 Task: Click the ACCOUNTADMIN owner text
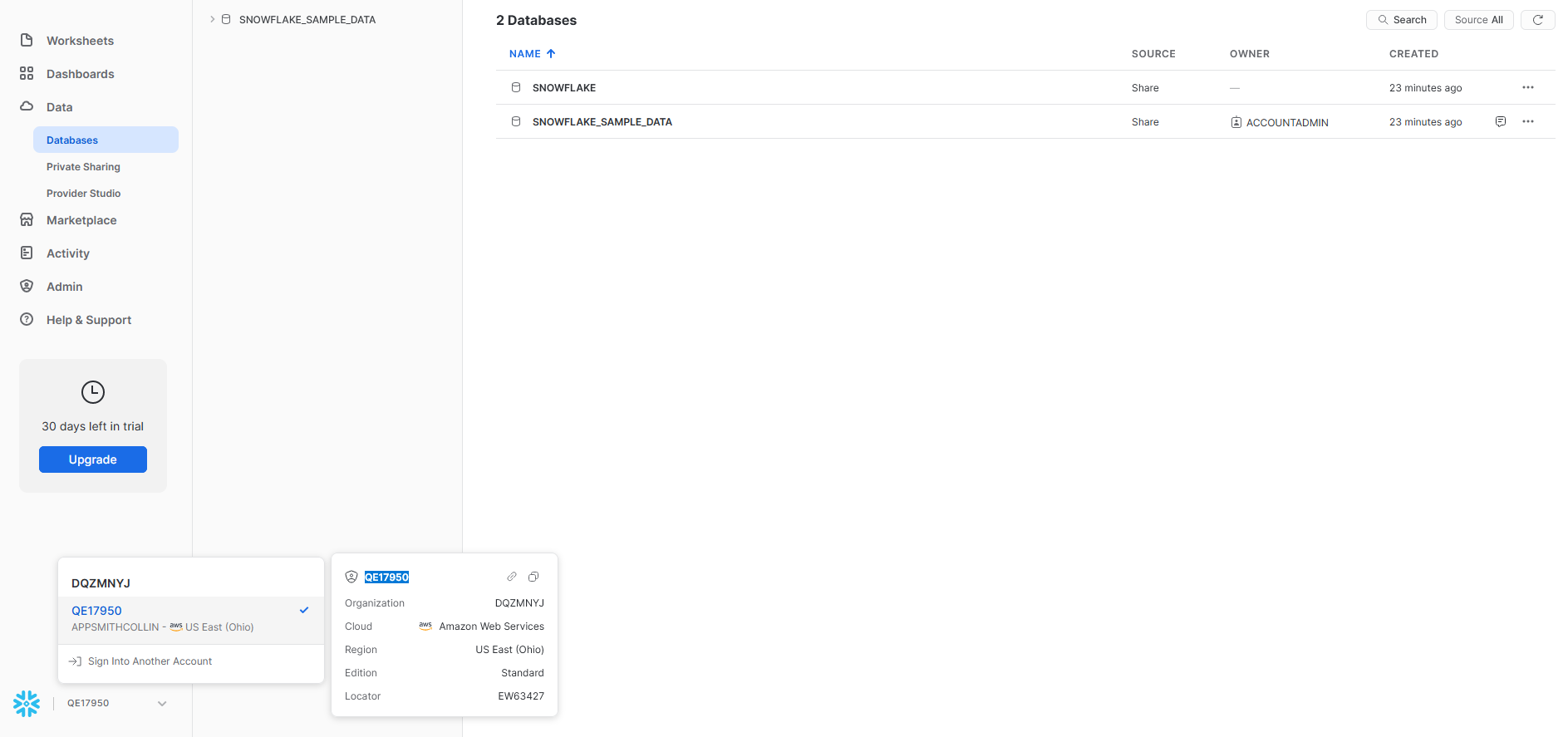point(1287,122)
